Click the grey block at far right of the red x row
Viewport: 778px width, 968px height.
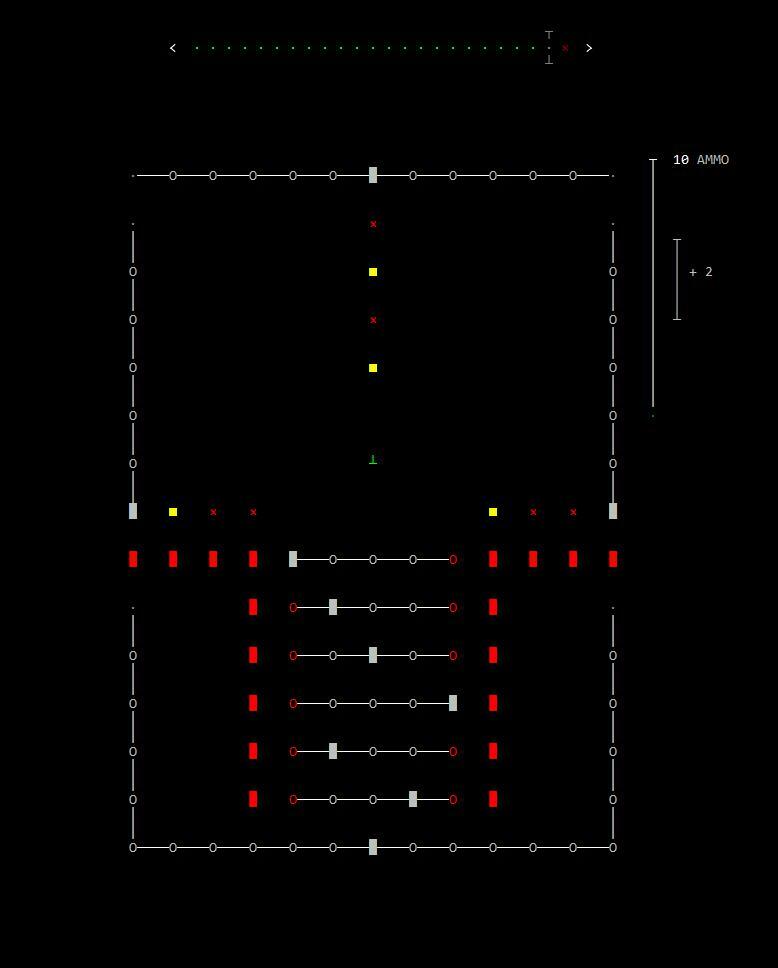click(613, 511)
